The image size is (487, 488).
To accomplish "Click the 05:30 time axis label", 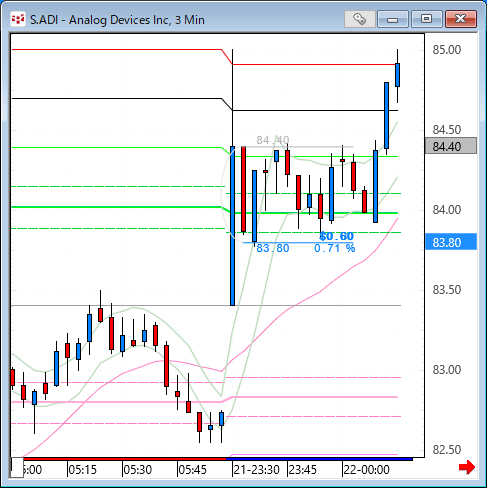I will pos(138,470).
